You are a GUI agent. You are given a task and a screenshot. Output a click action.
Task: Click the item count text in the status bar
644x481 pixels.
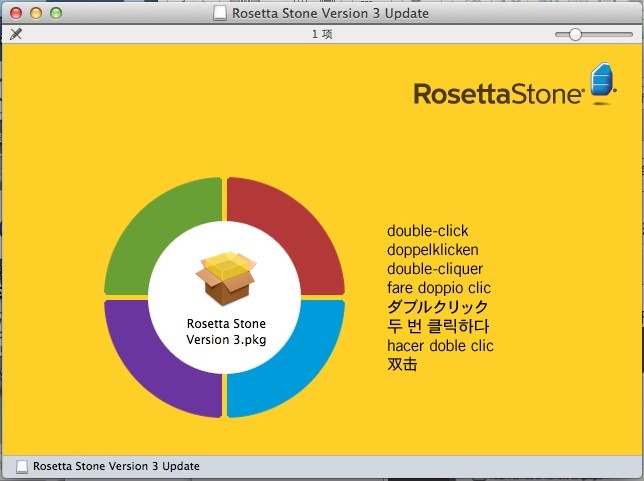pyautogui.click(x=322, y=34)
